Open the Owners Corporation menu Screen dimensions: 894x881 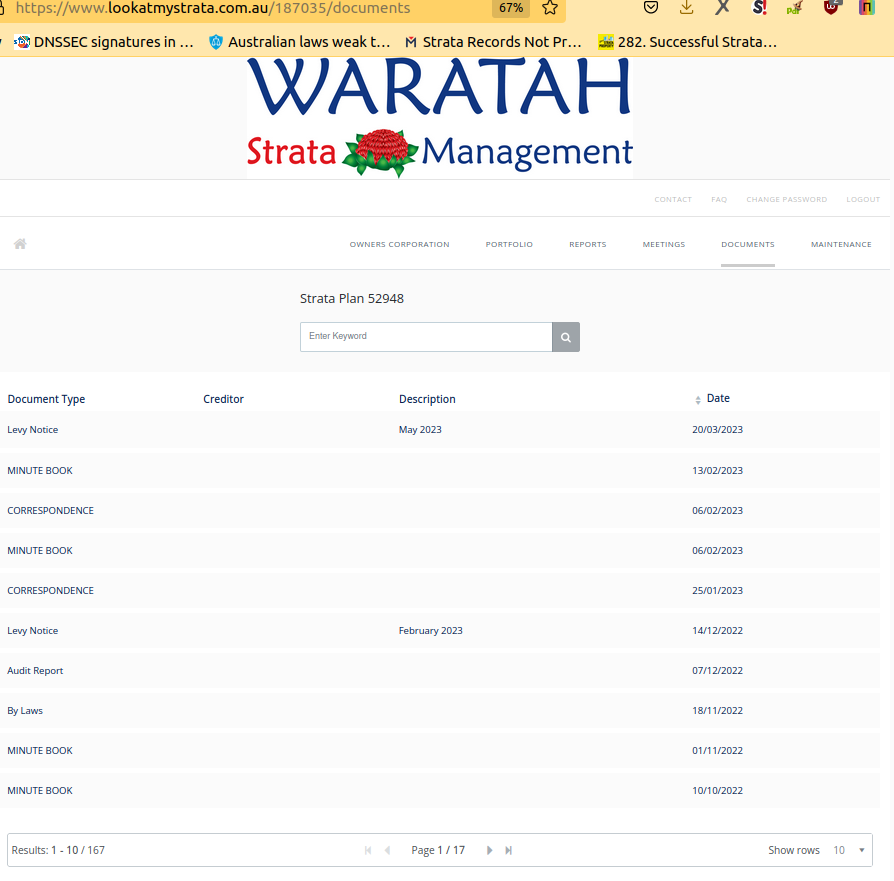point(399,245)
